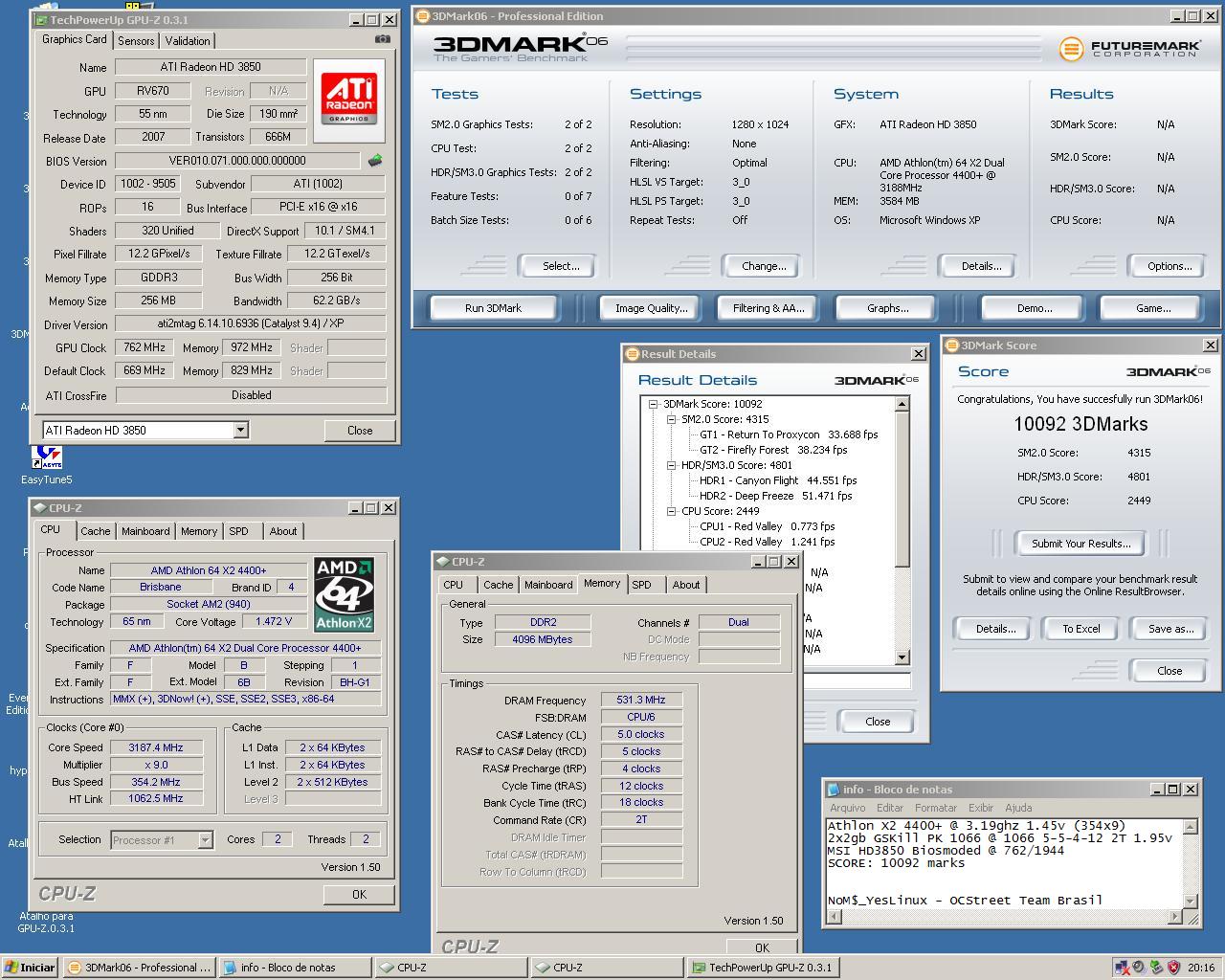Open the Sensors tab in GPU-Z
Viewport: 1225px width, 980px height.
point(136,41)
